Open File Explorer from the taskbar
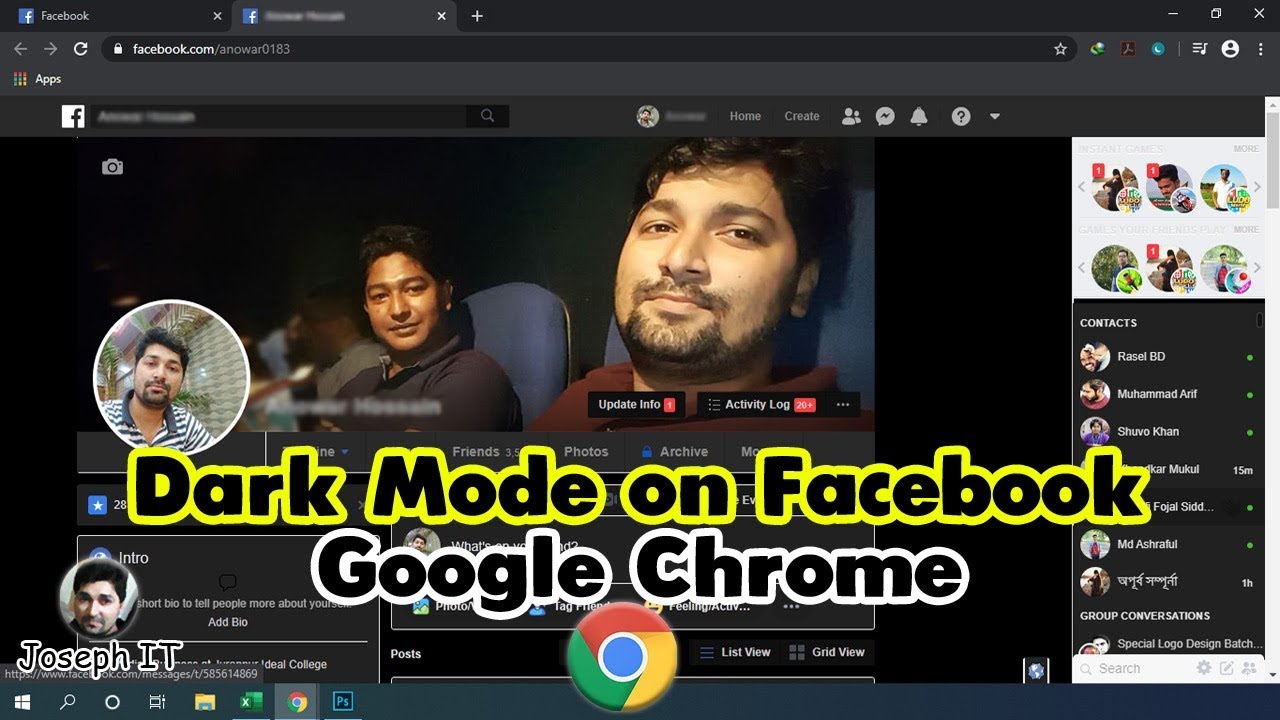Image resolution: width=1280 pixels, height=720 pixels. (x=204, y=702)
